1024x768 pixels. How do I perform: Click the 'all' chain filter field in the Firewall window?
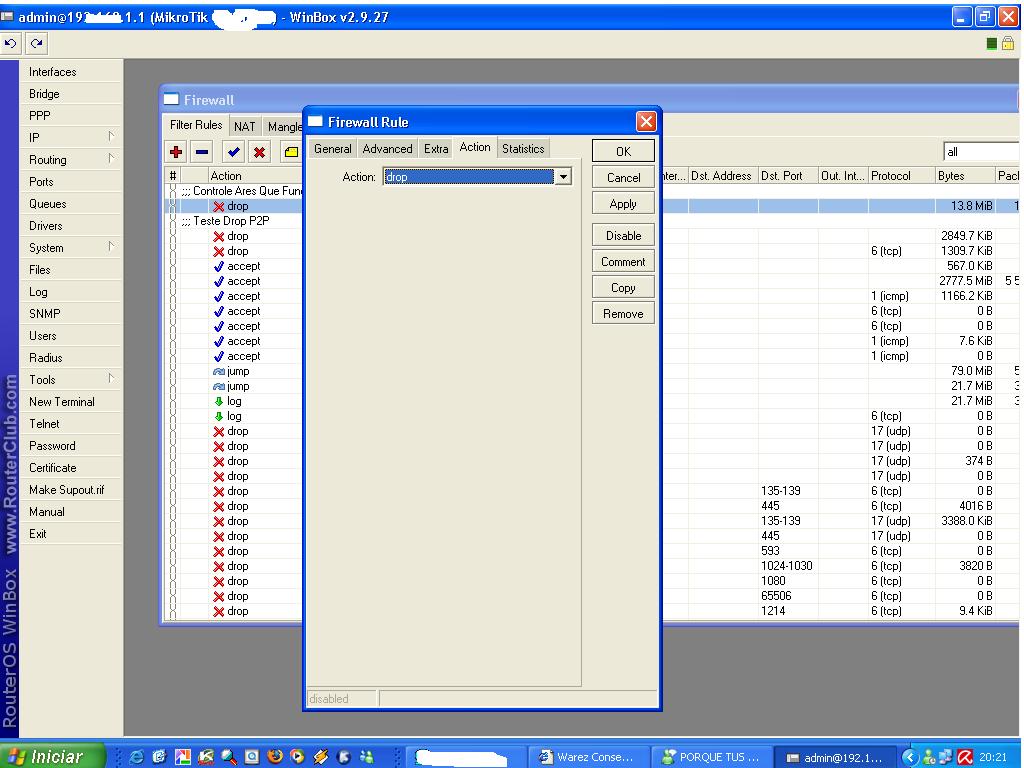[x=980, y=152]
